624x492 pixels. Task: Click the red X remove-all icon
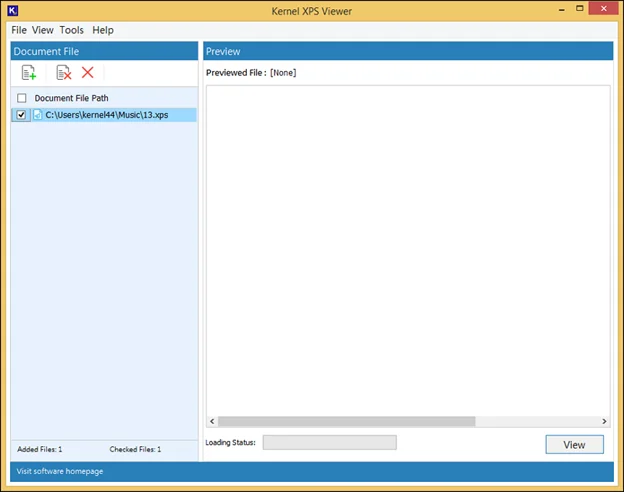(x=88, y=72)
